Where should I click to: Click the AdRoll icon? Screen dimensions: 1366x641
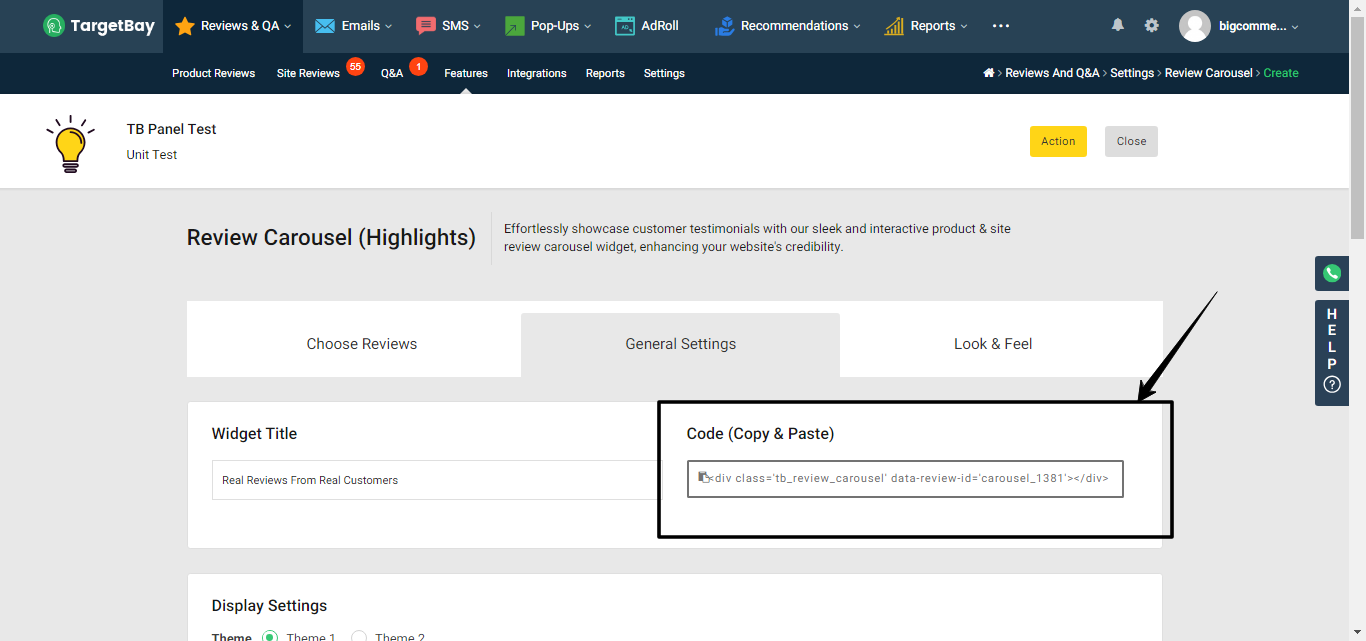625,26
